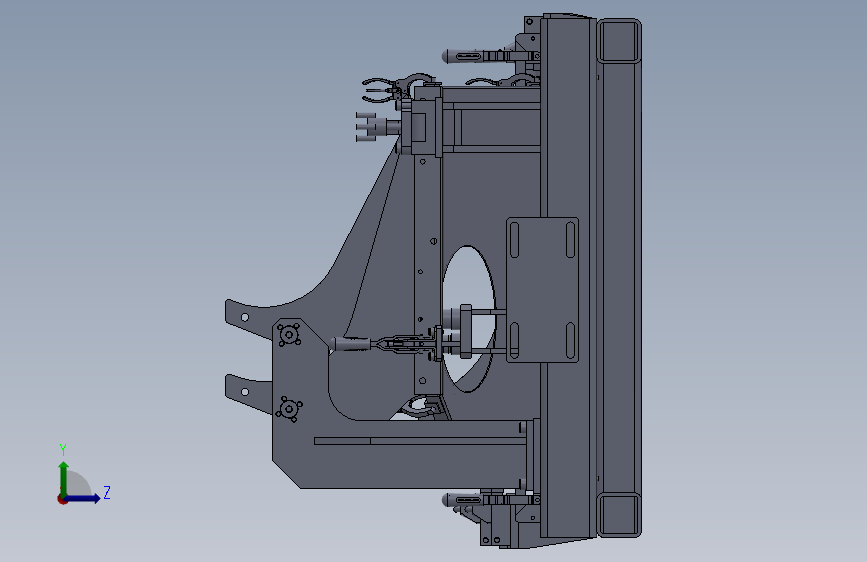Click the blue Z axis arrow of the triad
Viewport: 867px width, 562px height.
pyautogui.click(x=83, y=498)
